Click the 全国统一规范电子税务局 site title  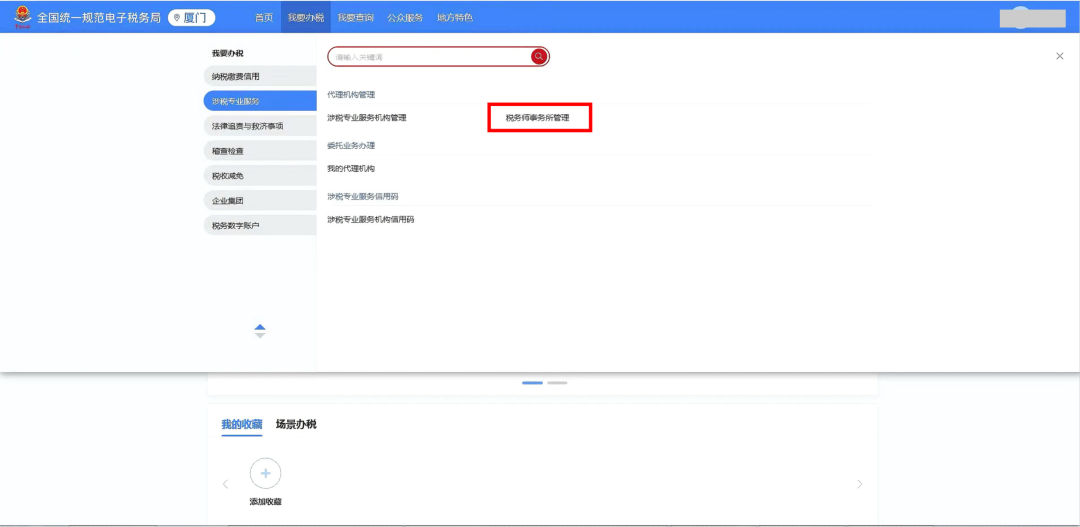click(98, 18)
